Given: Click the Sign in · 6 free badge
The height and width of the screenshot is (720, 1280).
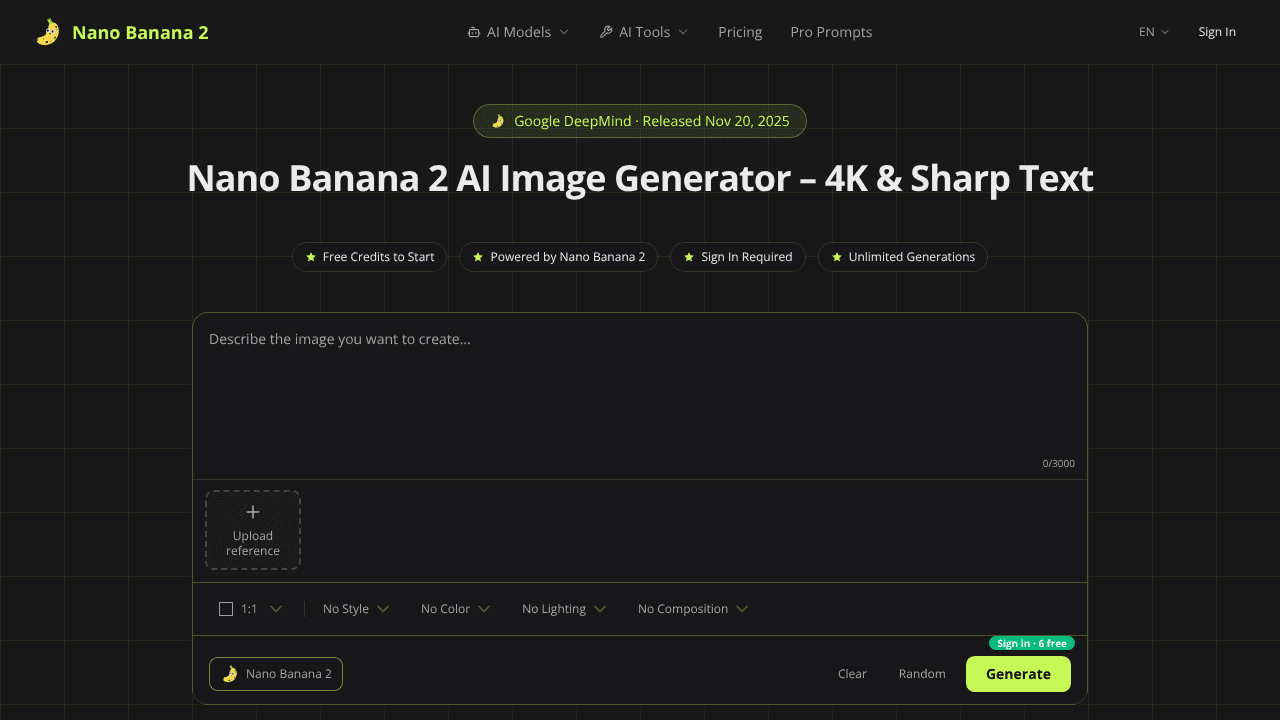Looking at the screenshot, I should tap(1032, 643).
